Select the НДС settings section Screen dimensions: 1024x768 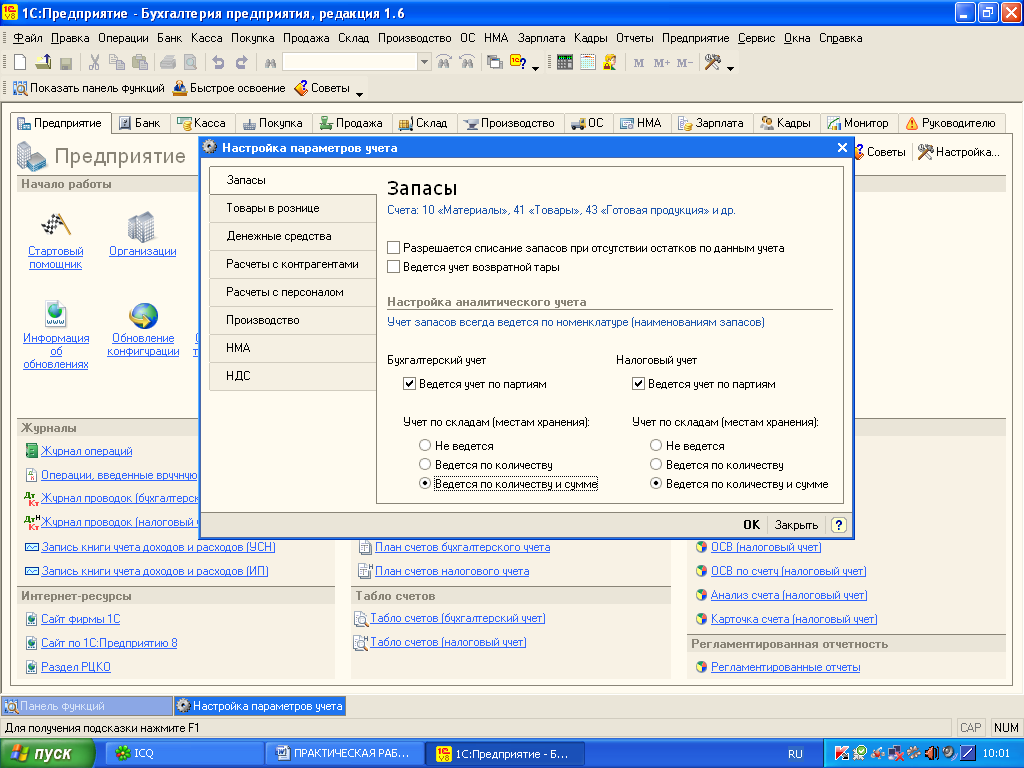(293, 376)
